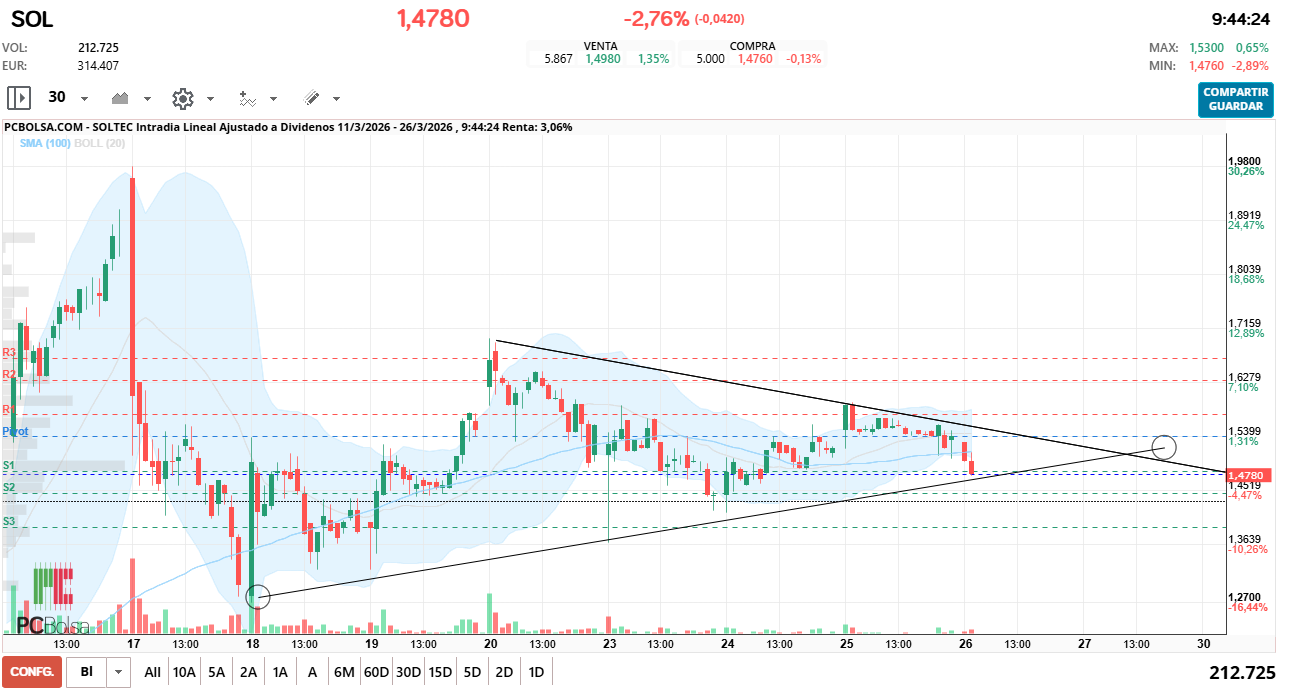Screen dimensions: 1289x693
Task: Click the MAX value 1,5300
Action: tap(1206, 48)
